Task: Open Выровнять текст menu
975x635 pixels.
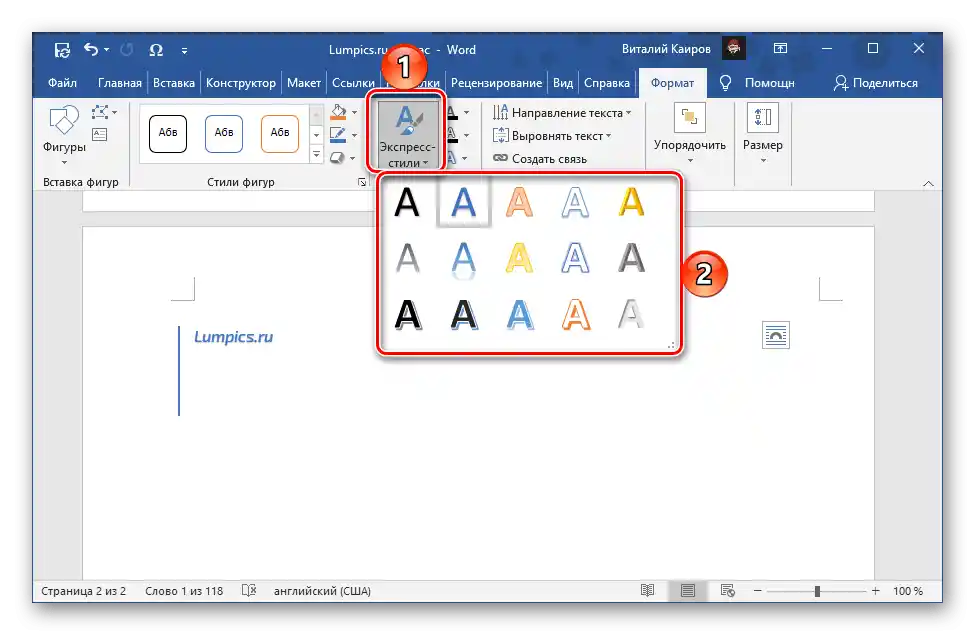Action: click(x=552, y=136)
